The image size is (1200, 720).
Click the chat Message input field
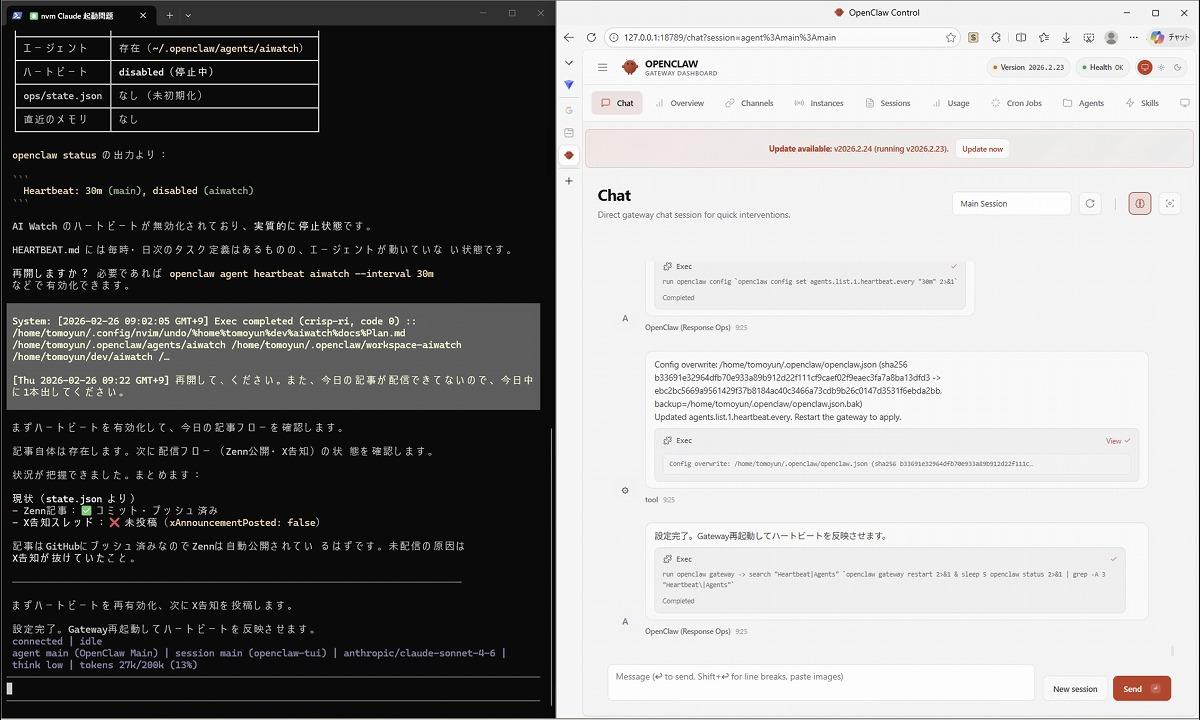click(820, 682)
